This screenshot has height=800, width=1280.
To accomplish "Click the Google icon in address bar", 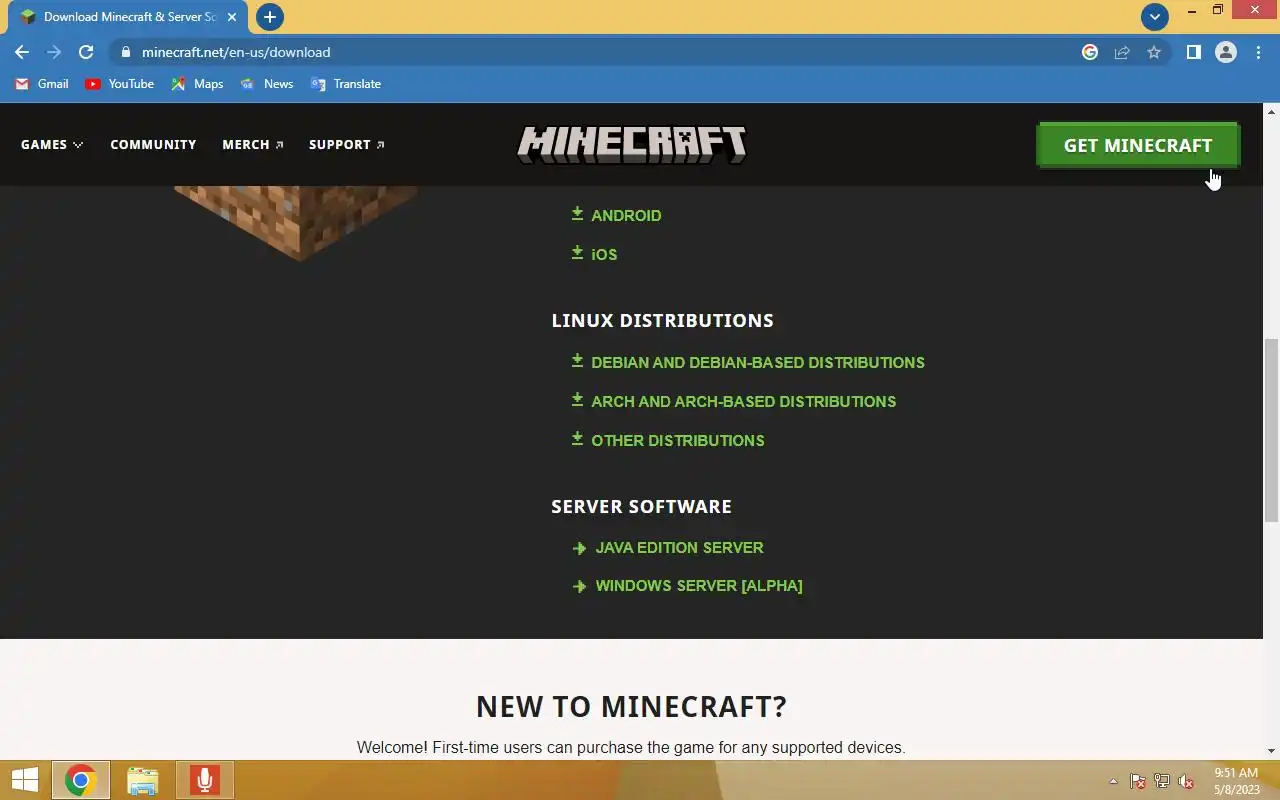I will click(1090, 52).
